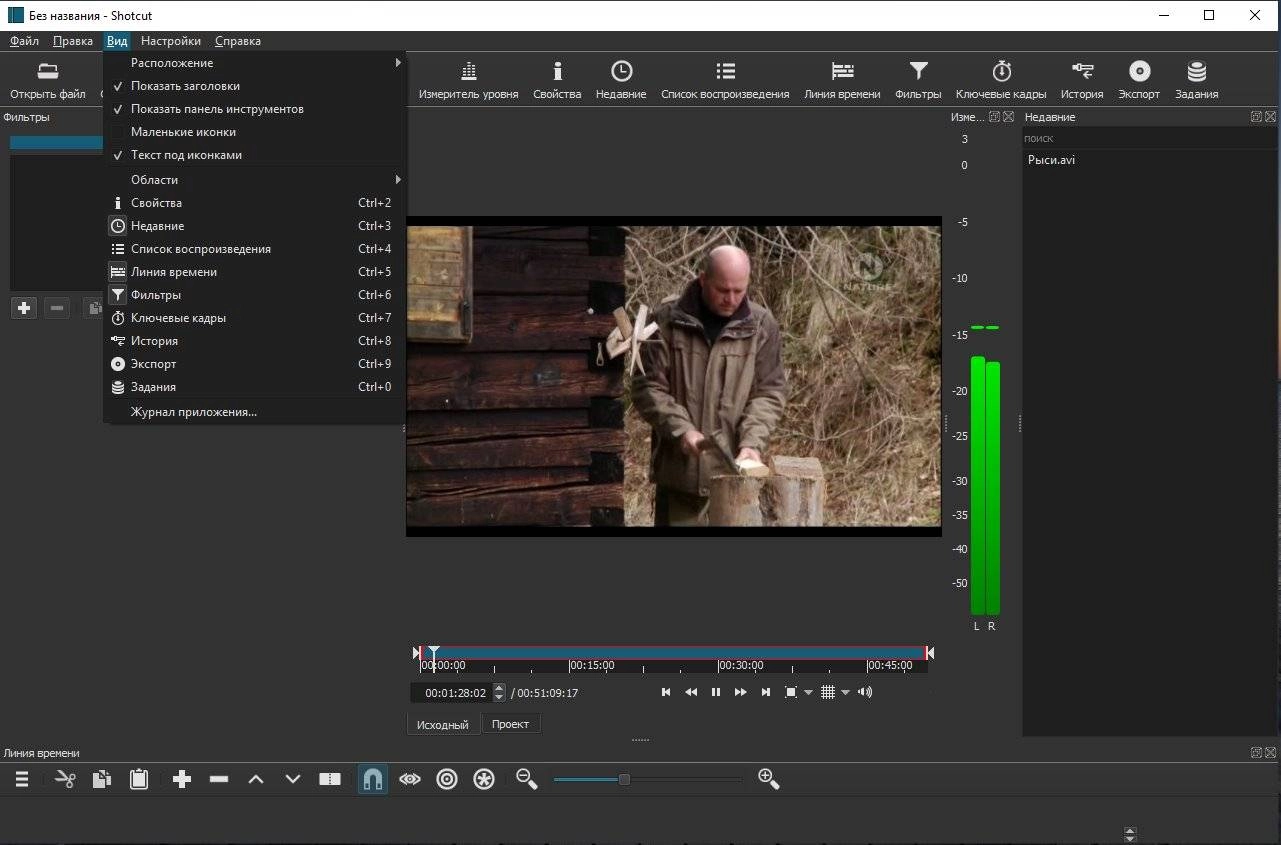Click the timeline Copy icon

pyautogui.click(x=102, y=779)
